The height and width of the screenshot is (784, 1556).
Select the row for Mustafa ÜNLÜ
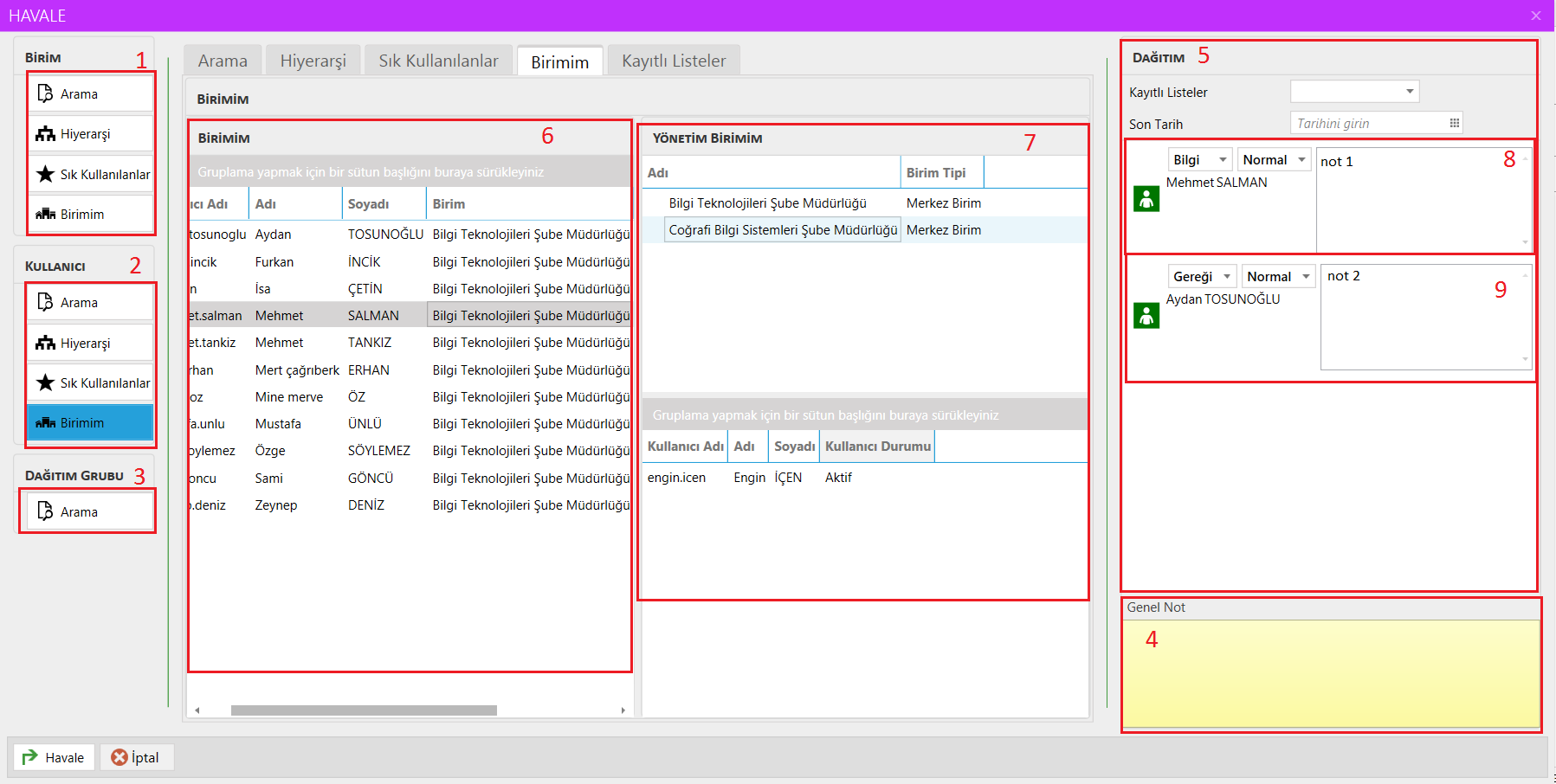tap(410, 423)
